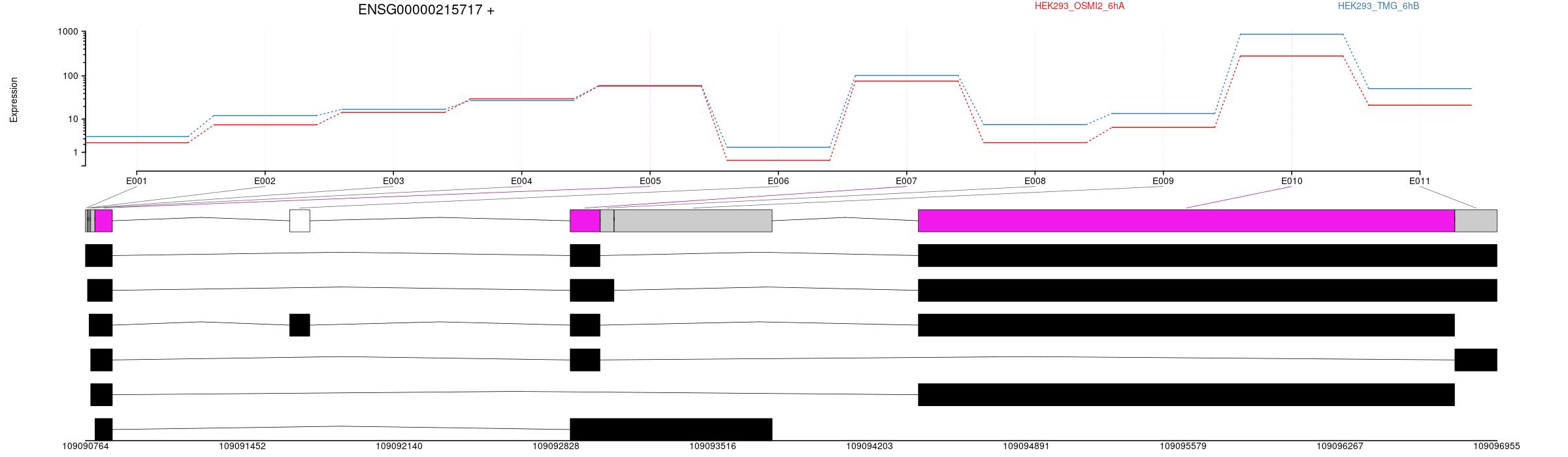Click the last exon of the fourth transcript

click(x=1476, y=360)
